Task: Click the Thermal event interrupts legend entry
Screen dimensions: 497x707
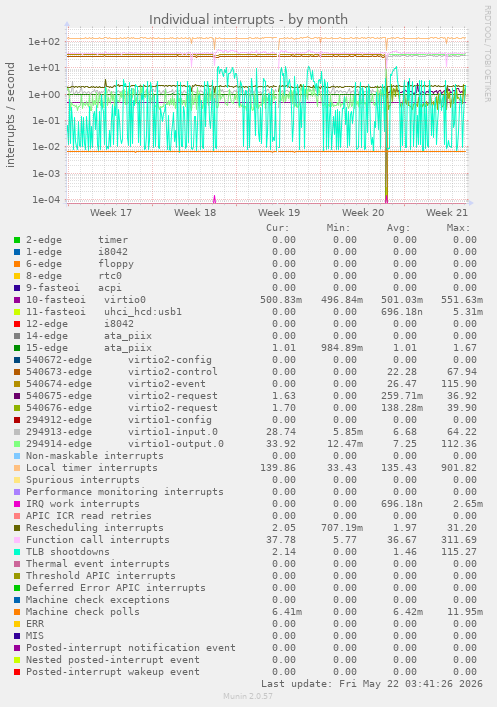Action: tap(97, 564)
